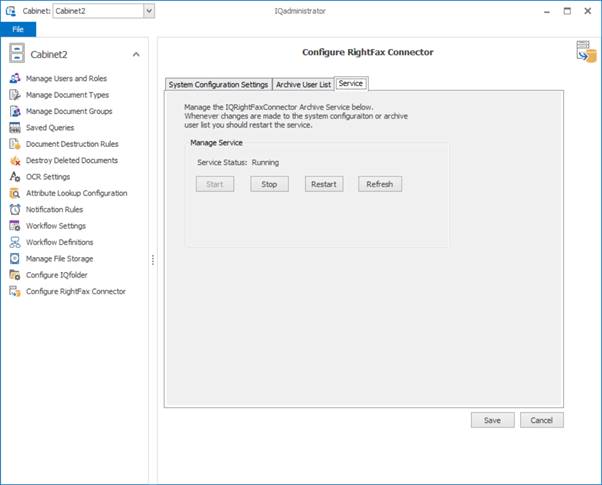Open Manage Users and Roles
602x485 pixels.
coord(66,78)
